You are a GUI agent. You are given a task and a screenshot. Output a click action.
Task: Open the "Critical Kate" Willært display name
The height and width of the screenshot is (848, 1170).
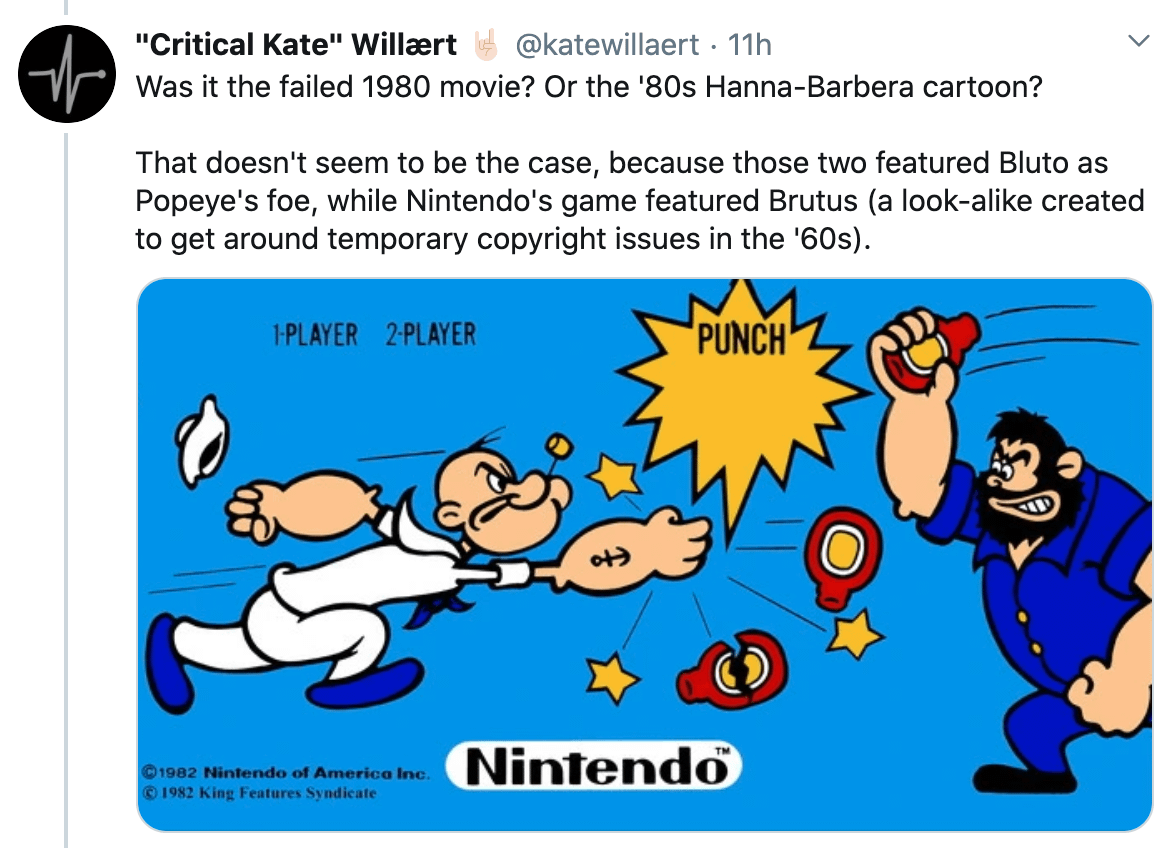(296, 45)
